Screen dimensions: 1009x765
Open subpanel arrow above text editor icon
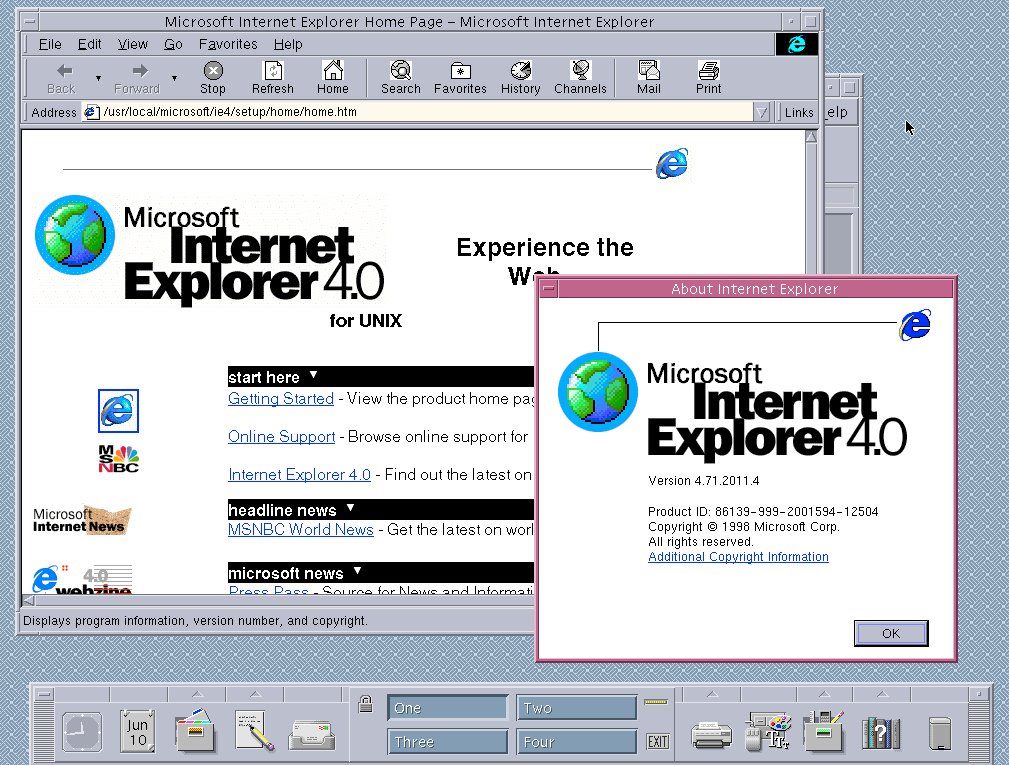tap(255, 694)
